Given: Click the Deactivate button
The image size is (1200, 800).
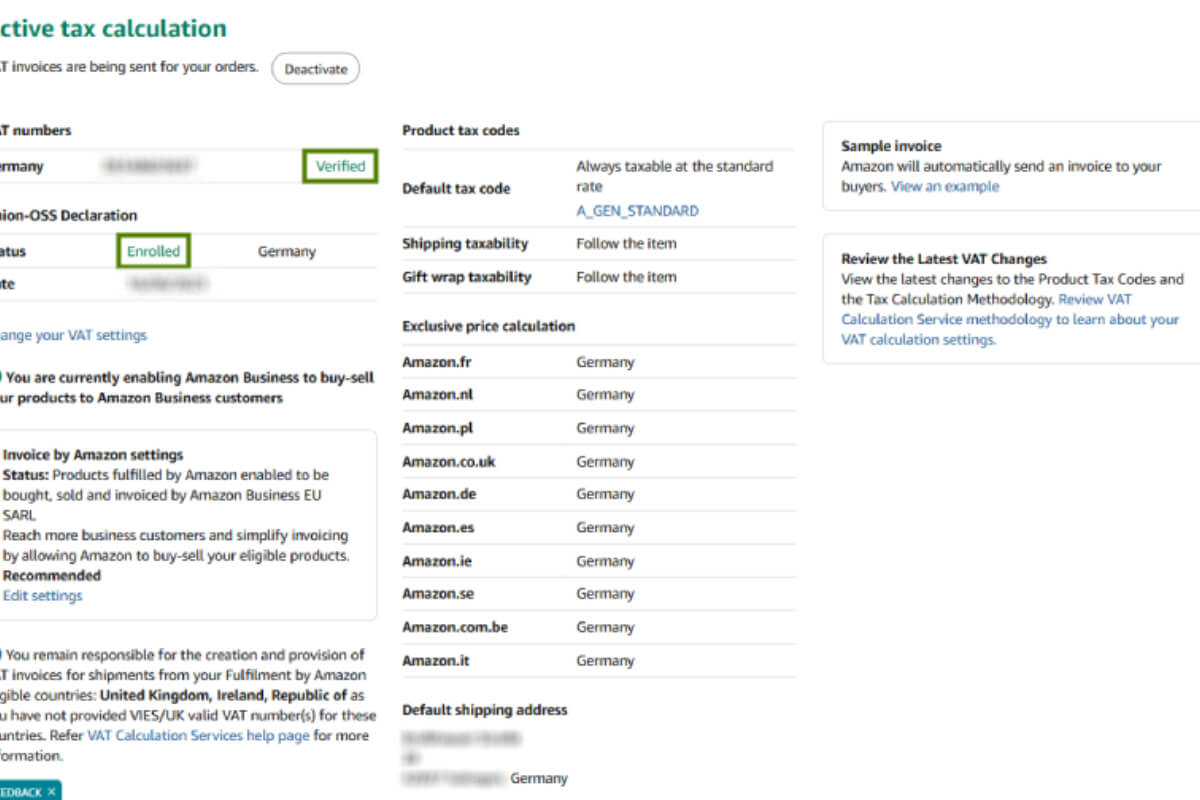Looking at the screenshot, I should tap(315, 69).
